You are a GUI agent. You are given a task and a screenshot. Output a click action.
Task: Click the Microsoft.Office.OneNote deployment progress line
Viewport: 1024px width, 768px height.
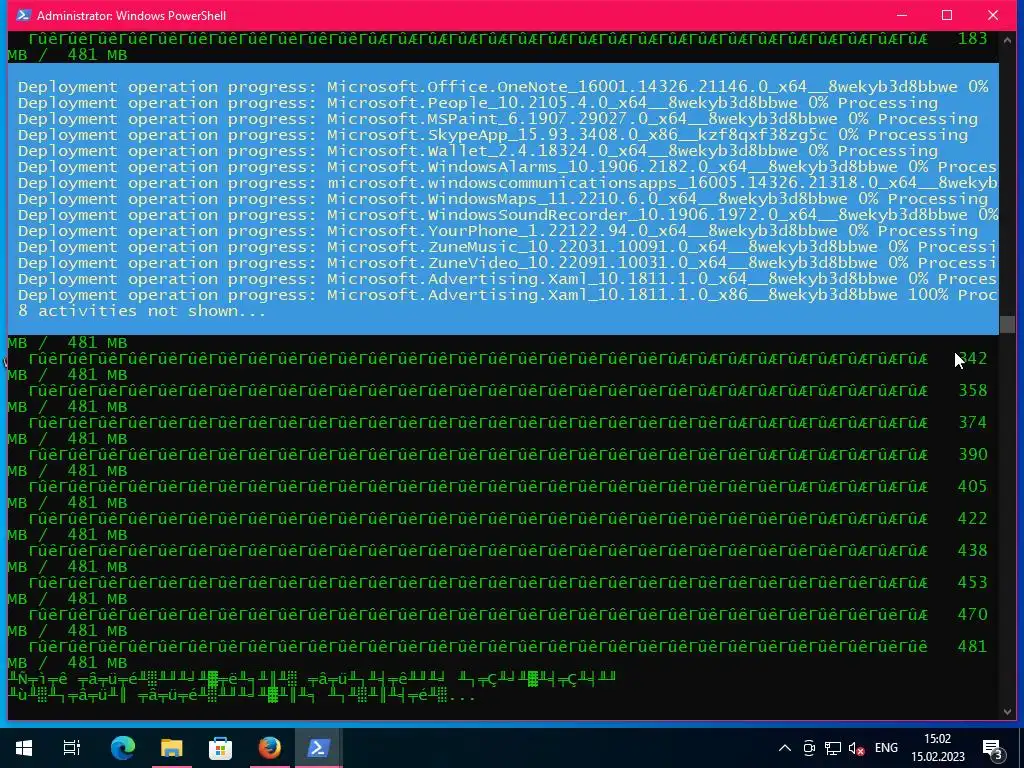click(x=503, y=87)
